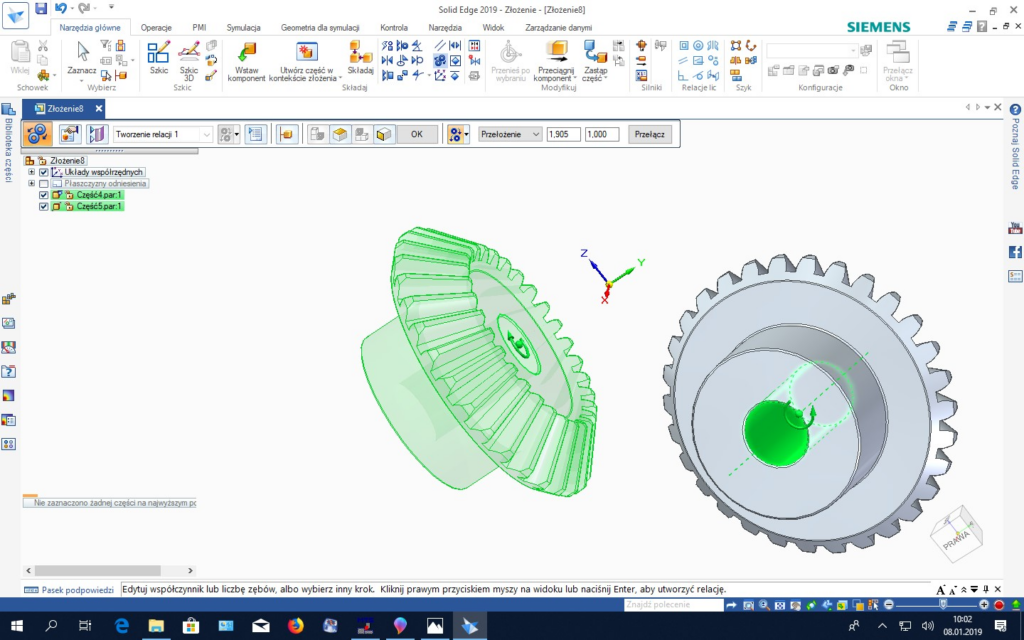The image size is (1024, 640).
Task: Click the Przełącz button
Action: (x=650, y=134)
